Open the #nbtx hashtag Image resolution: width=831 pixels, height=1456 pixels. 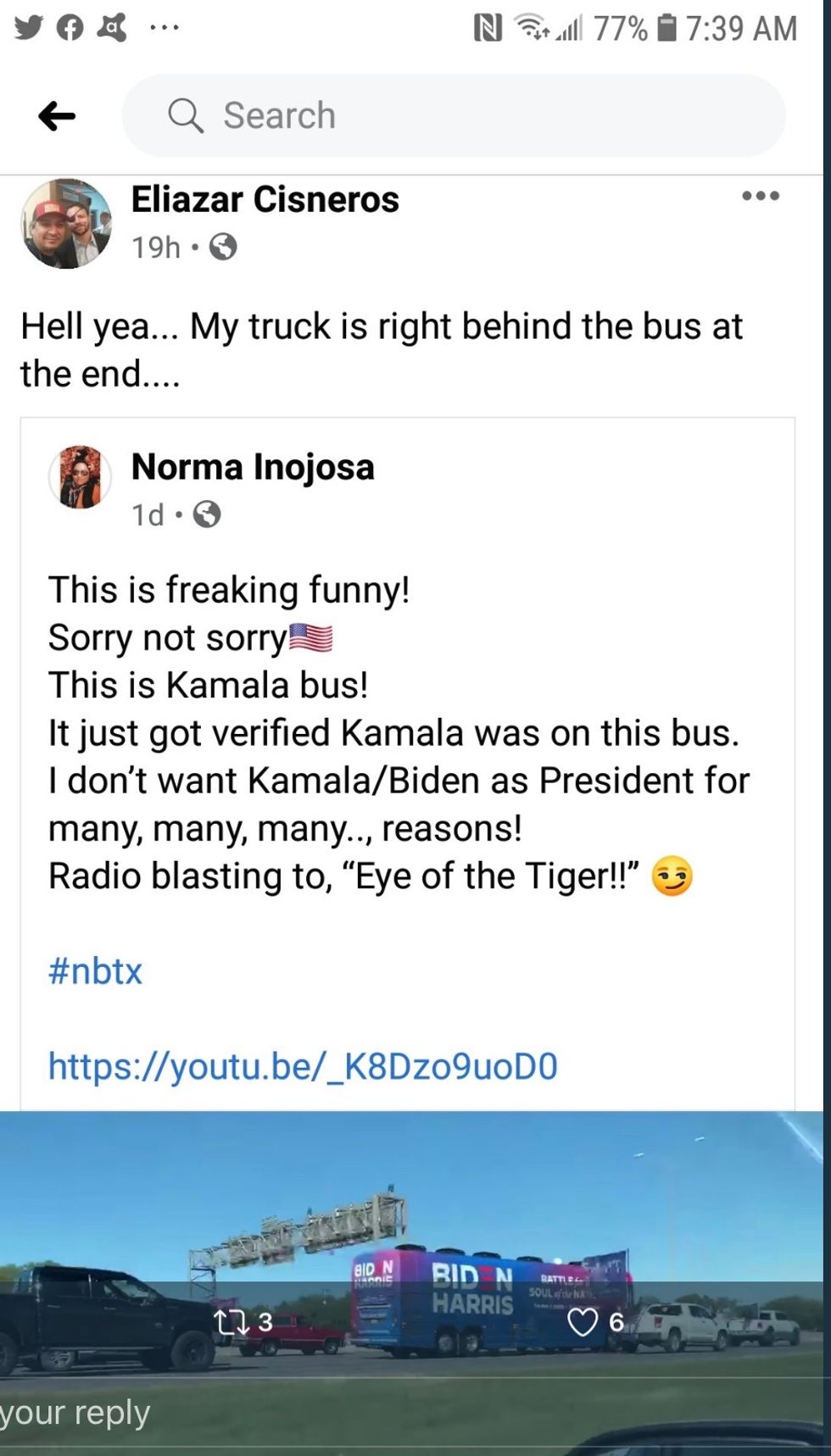click(95, 970)
